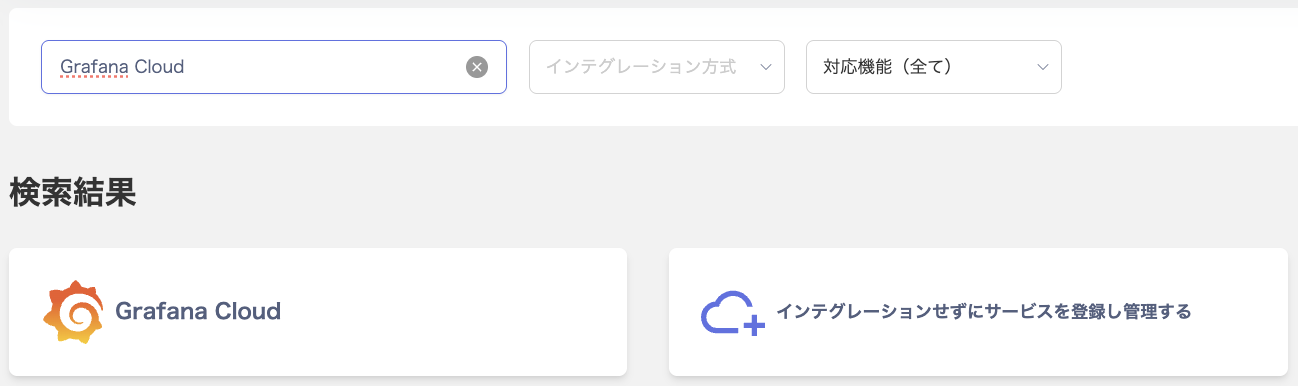Click the chevron of インテグレーション方式 dropdown
Viewport: 1298px width, 386px height.
[x=766, y=67]
